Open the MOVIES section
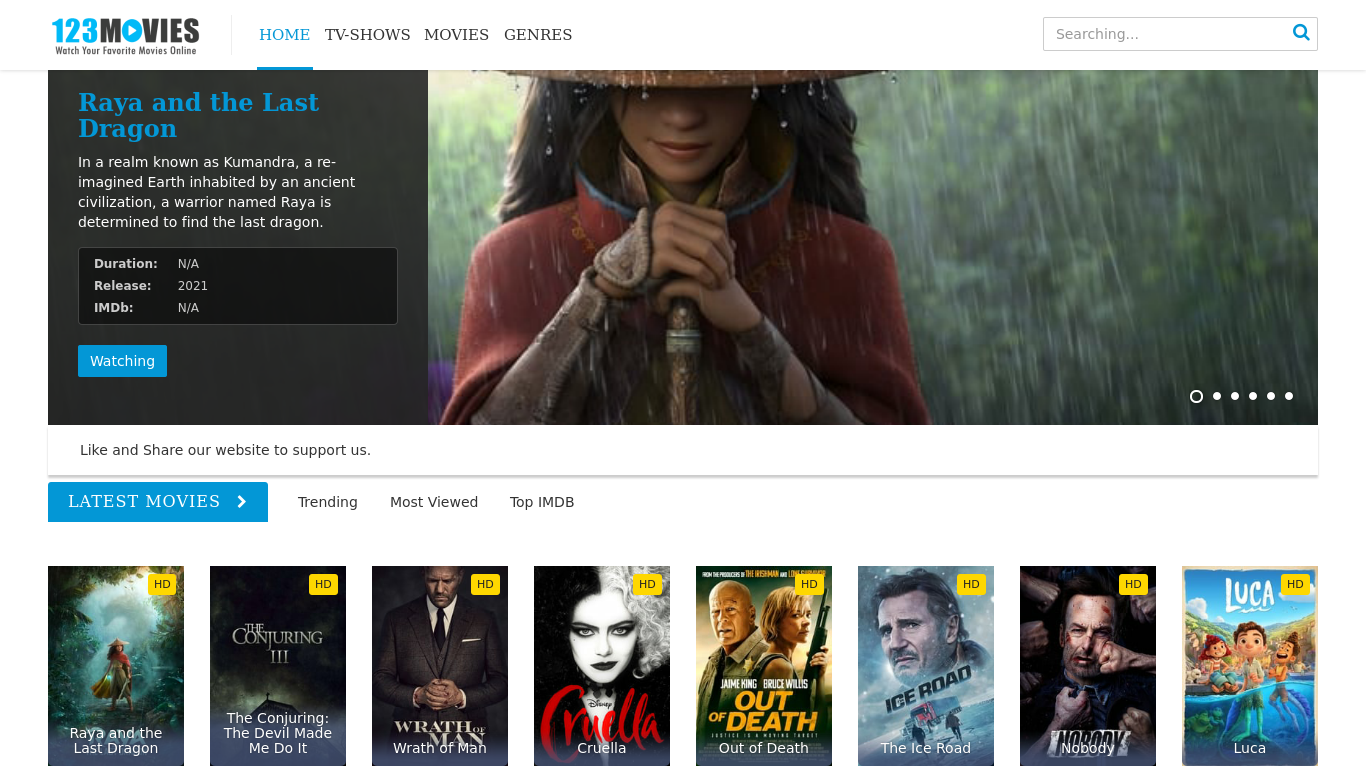The image size is (1366, 768). tap(456, 34)
